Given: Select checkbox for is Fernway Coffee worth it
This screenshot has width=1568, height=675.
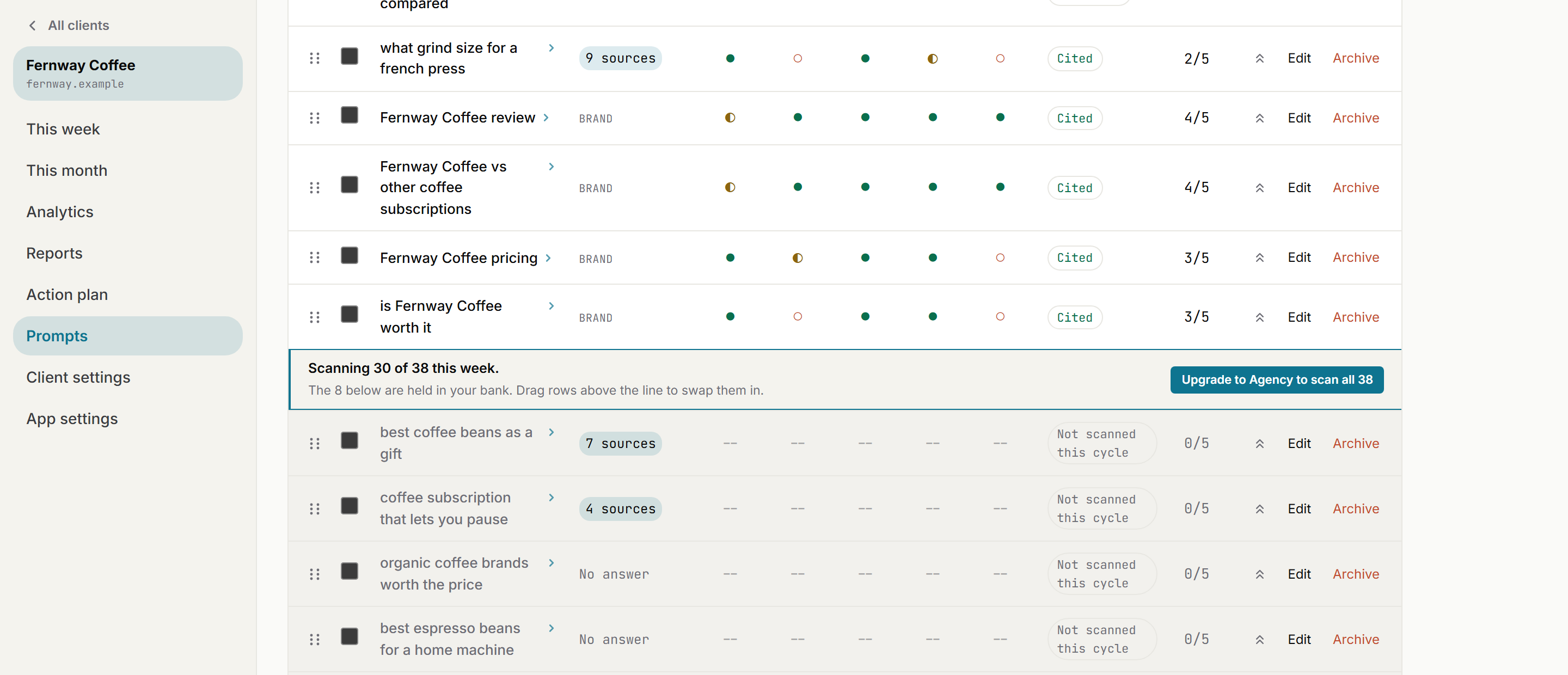Looking at the screenshot, I should [350, 314].
